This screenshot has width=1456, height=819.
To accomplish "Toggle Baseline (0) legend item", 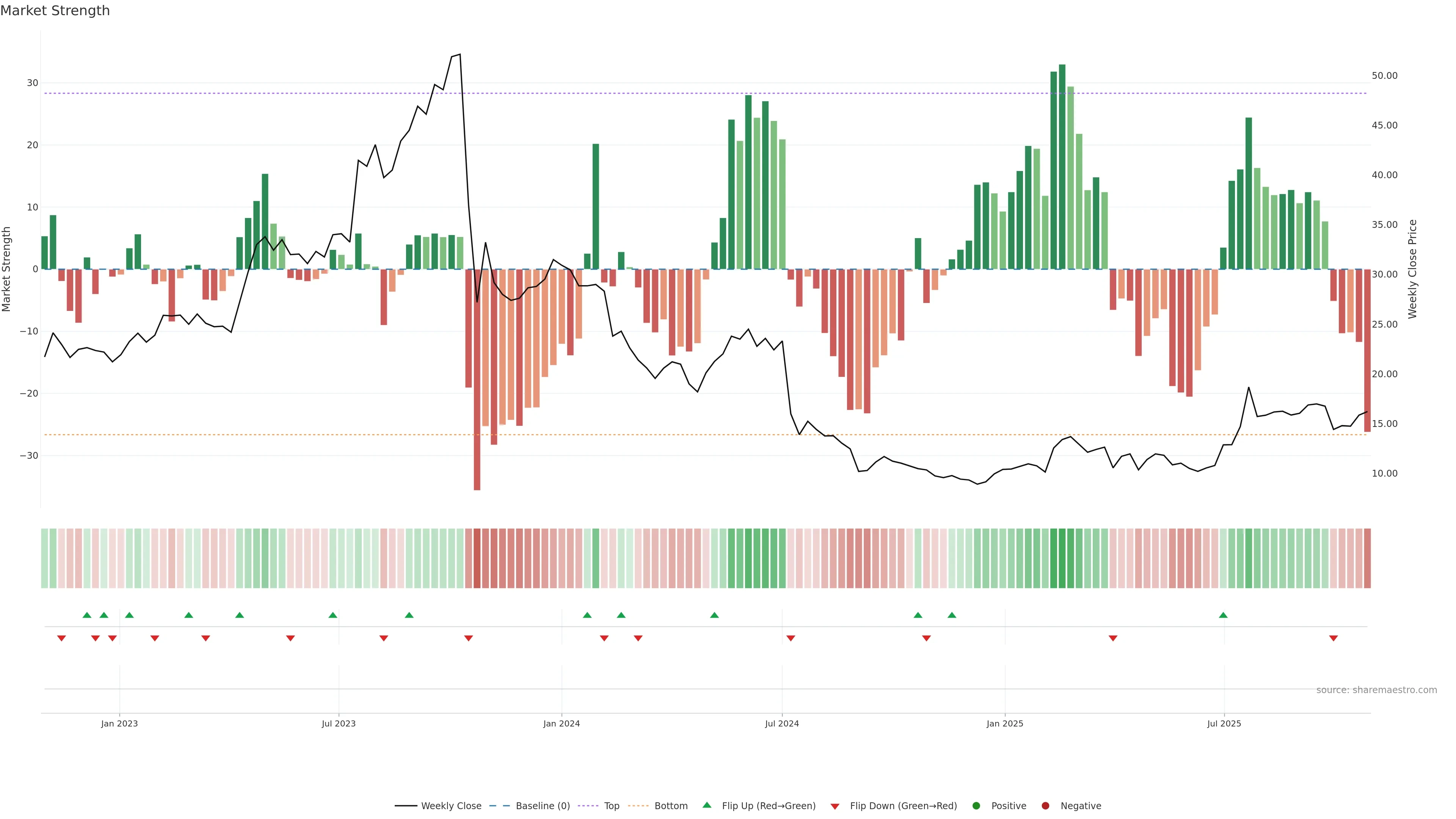I will click(542, 806).
